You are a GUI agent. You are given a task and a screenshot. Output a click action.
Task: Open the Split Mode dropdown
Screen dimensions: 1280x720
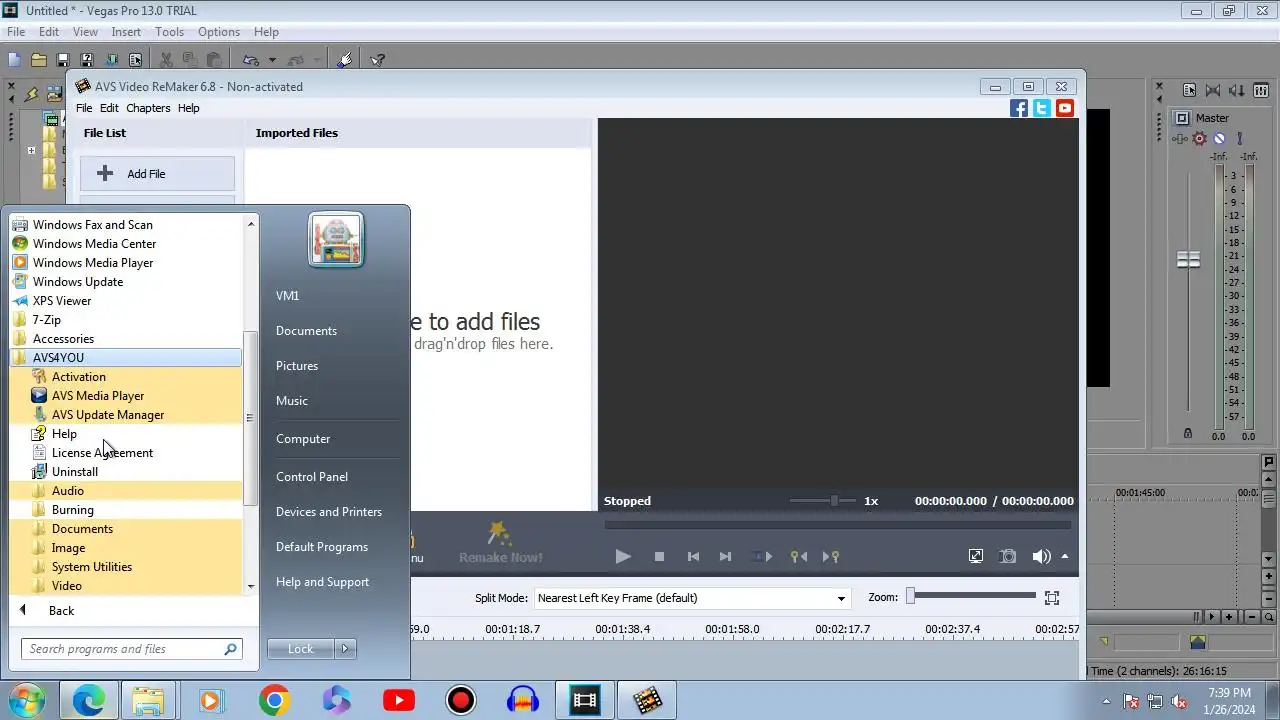[x=841, y=598]
